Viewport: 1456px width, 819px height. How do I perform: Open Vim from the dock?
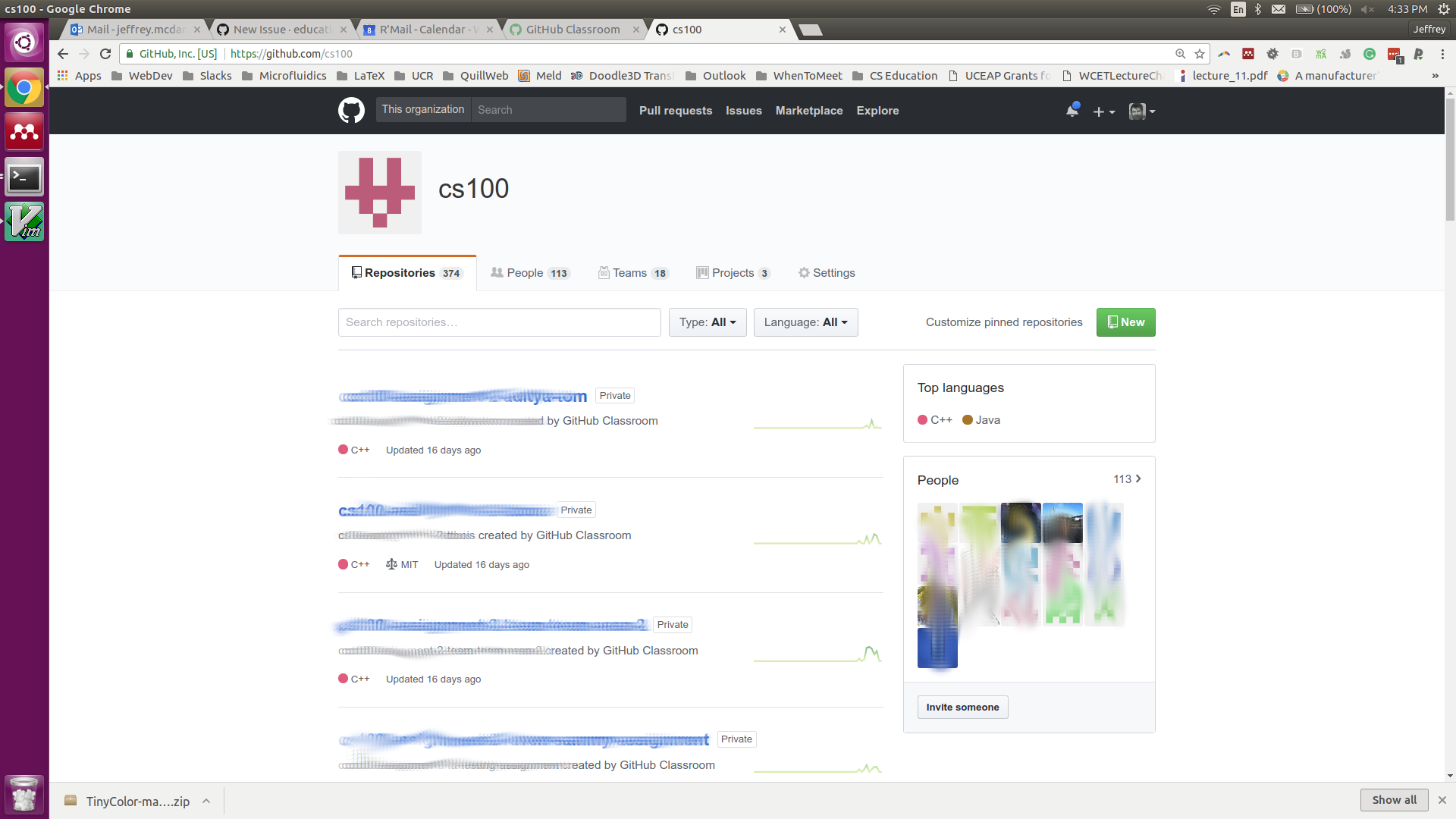[x=24, y=222]
